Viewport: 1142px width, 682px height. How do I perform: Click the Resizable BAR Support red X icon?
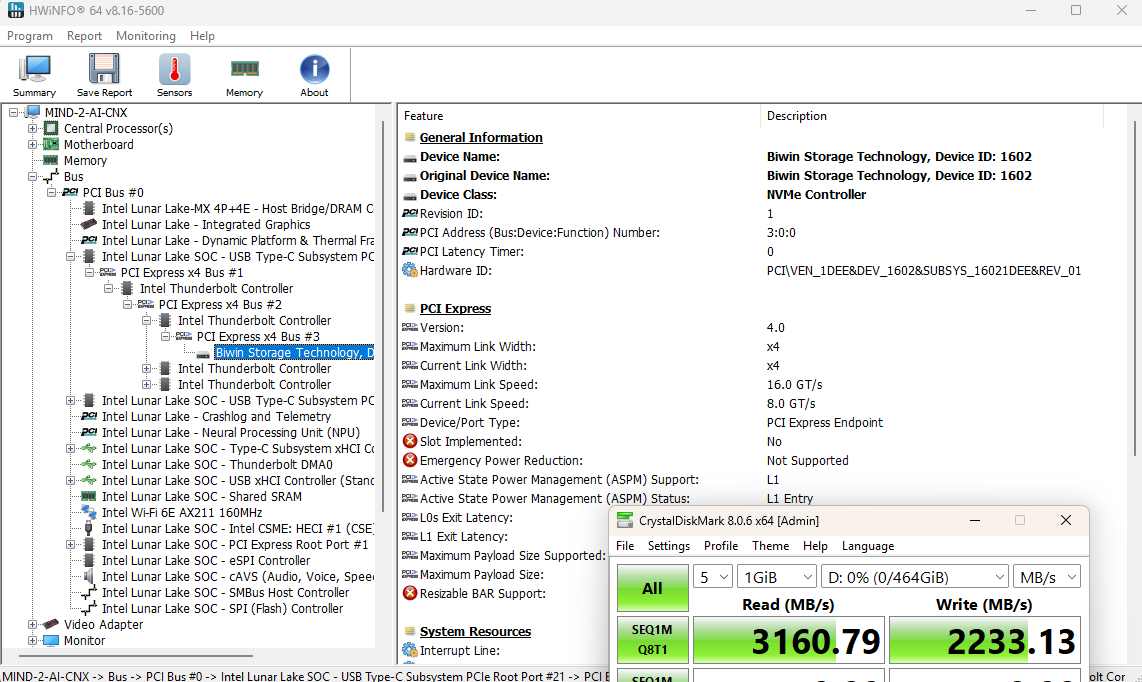pyautogui.click(x=410, y=593)
